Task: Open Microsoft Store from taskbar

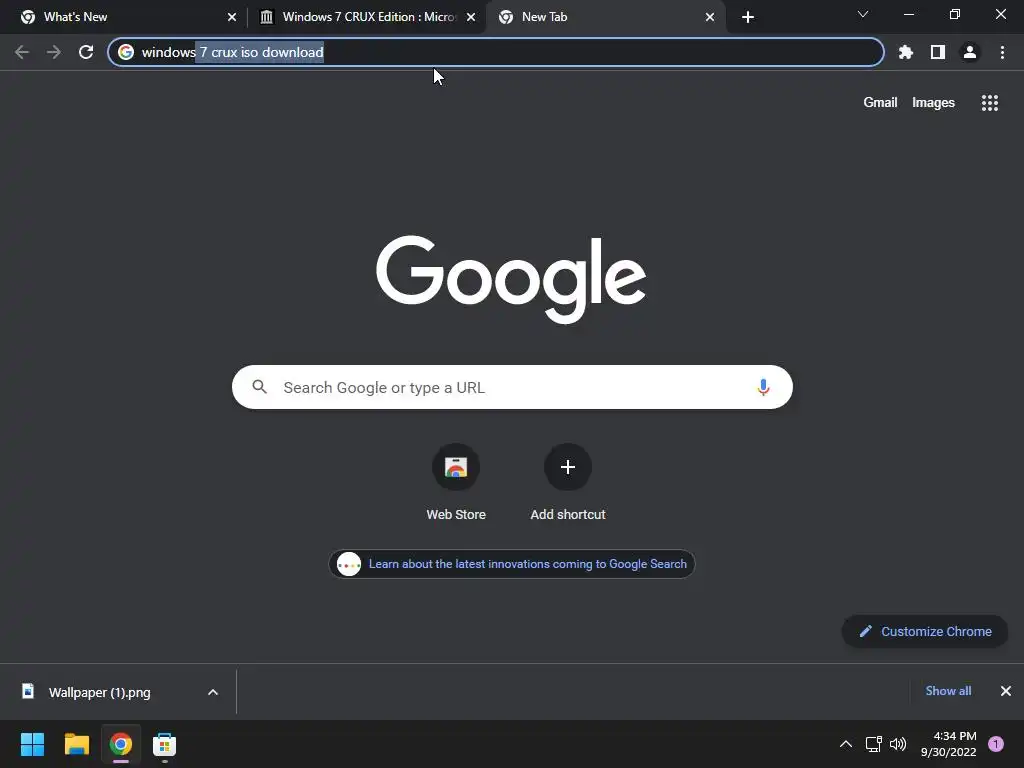Action: point(165,744)
